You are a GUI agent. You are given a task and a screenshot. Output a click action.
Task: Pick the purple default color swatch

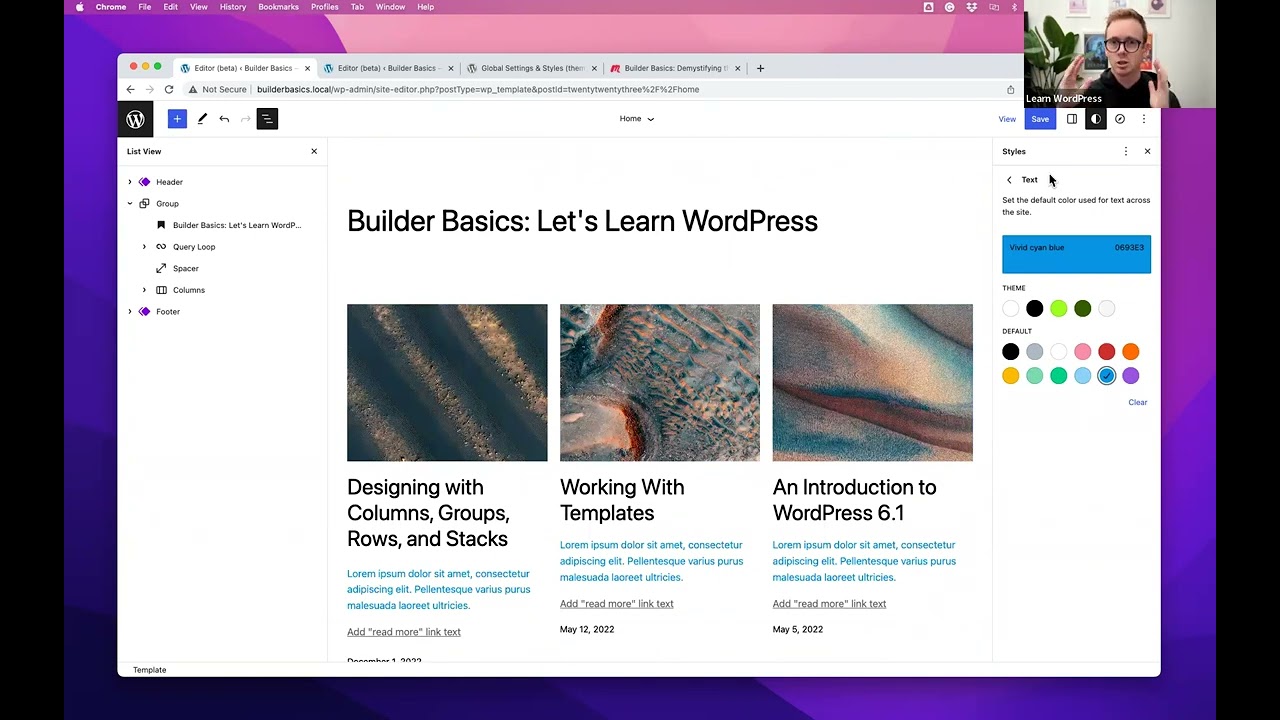[x=1130, y=376]
